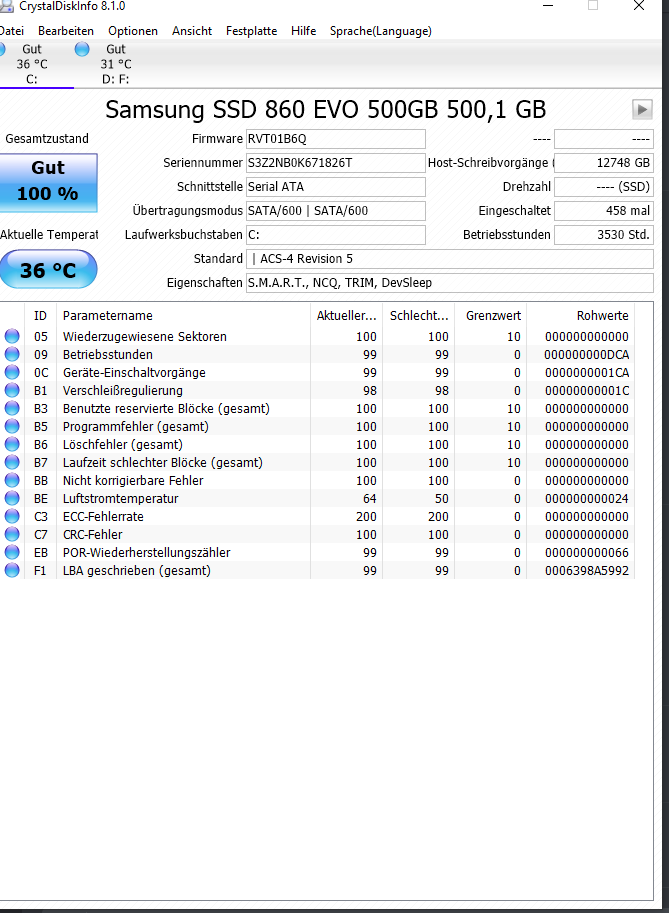Click the current value 200 of ECC-Fehlerrate

pos(366,516)
